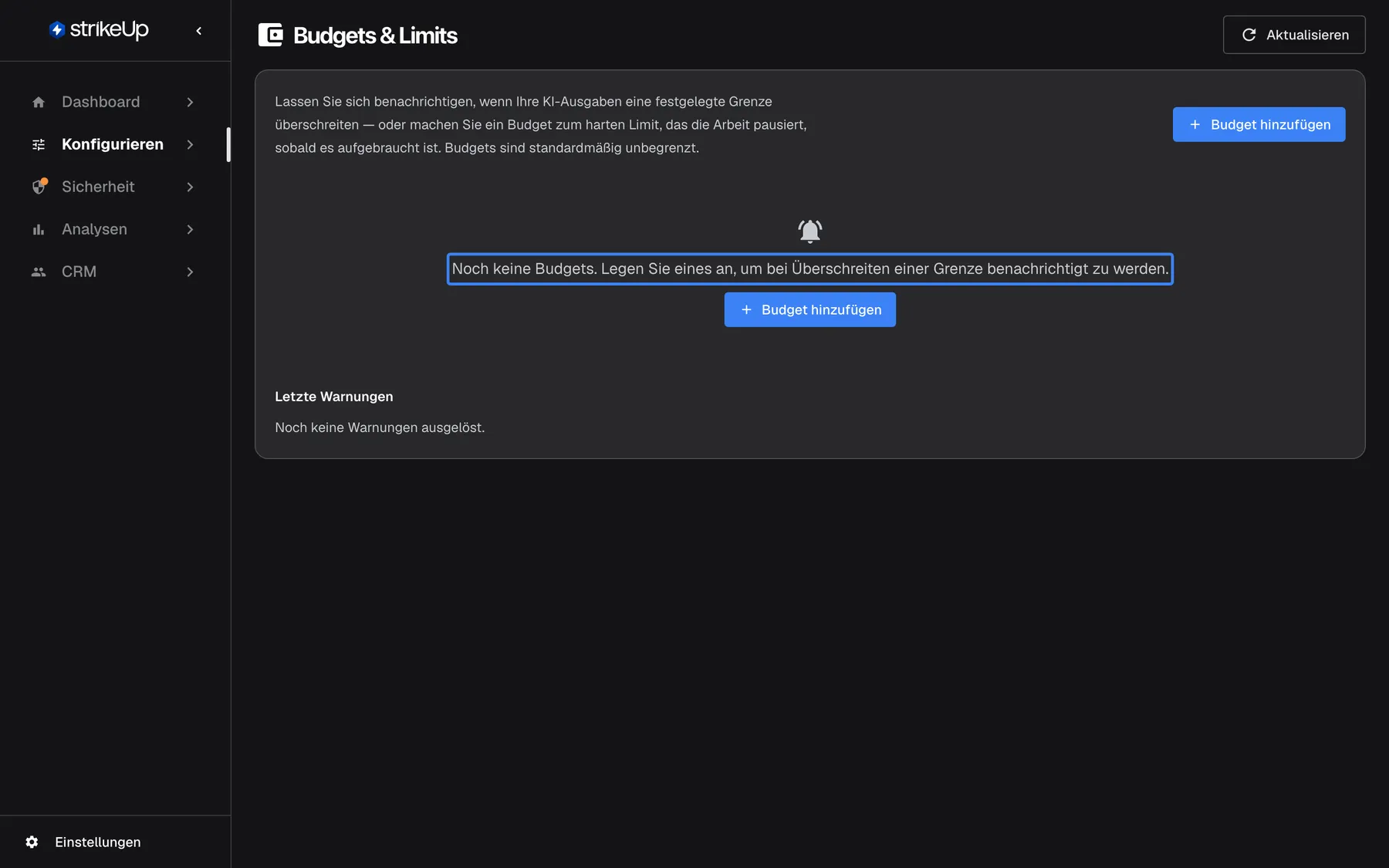
Task: Click the Einstellungen gear icon
Action: [32, 842]
